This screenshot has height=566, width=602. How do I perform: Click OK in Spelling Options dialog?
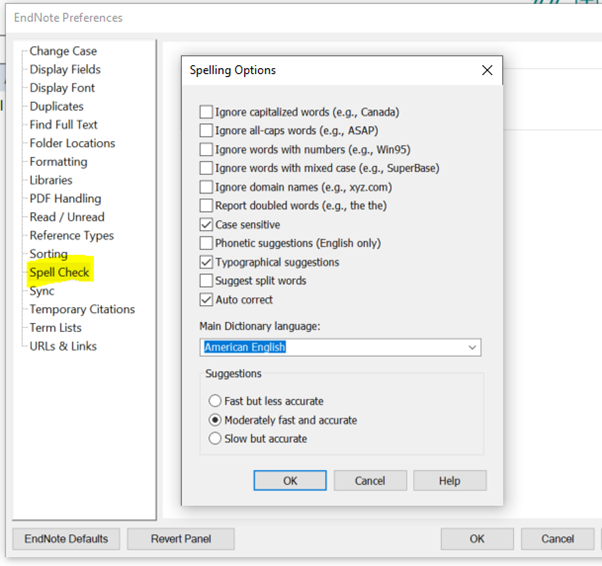tap(290, 481)
